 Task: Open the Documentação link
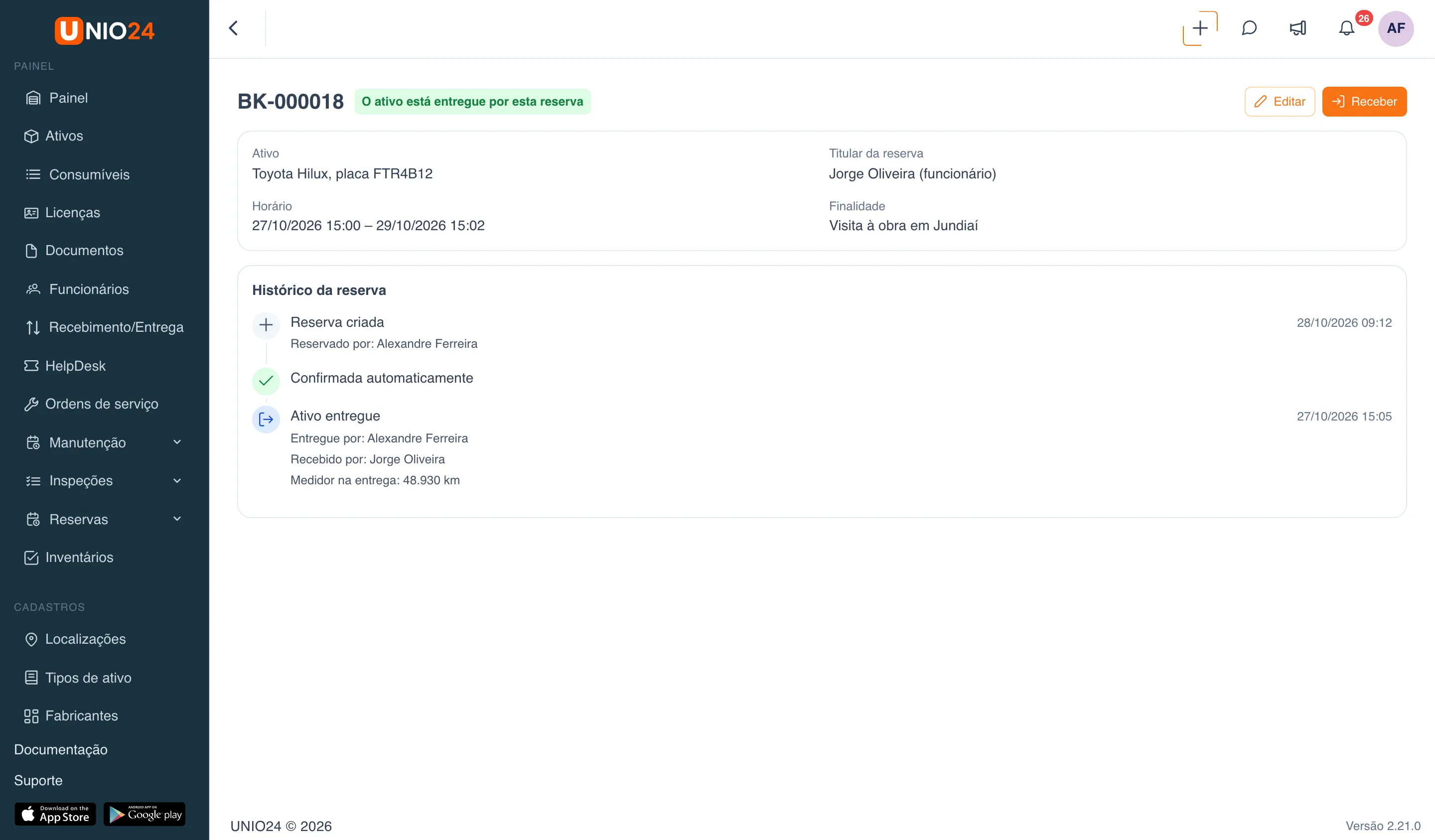point(61,750)
